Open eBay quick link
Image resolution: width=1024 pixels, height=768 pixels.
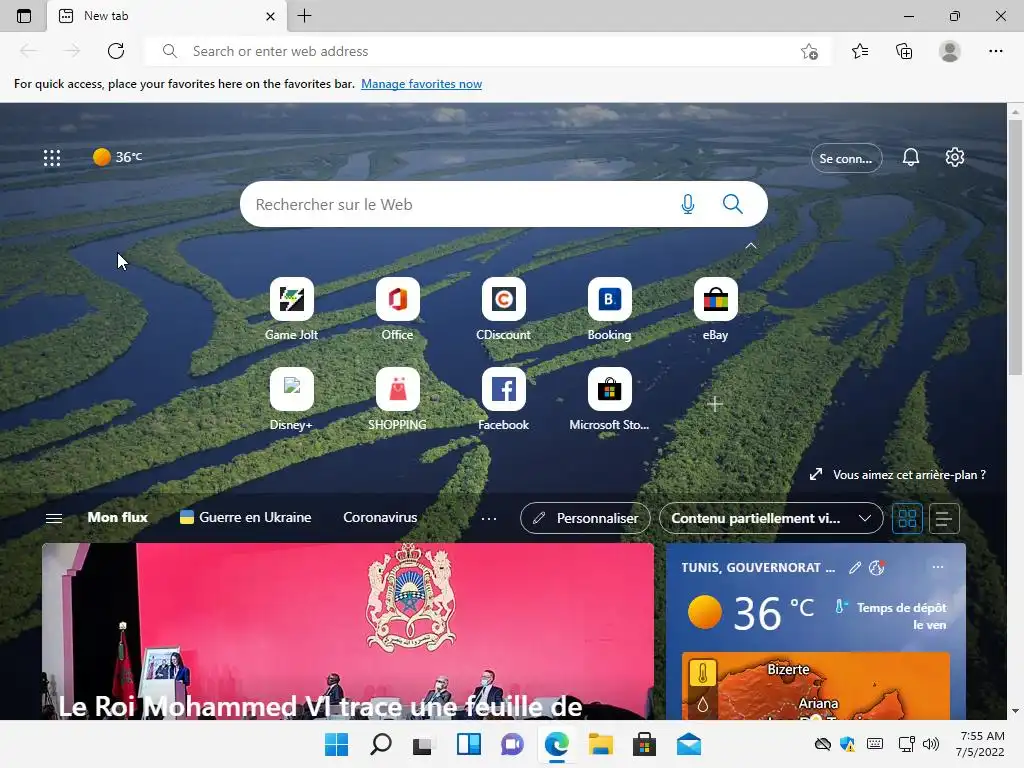click(715, 310)
